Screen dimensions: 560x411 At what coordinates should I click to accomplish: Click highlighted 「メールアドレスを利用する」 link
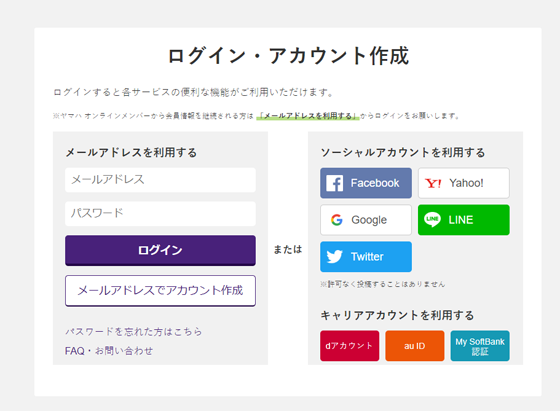(308, 116)
